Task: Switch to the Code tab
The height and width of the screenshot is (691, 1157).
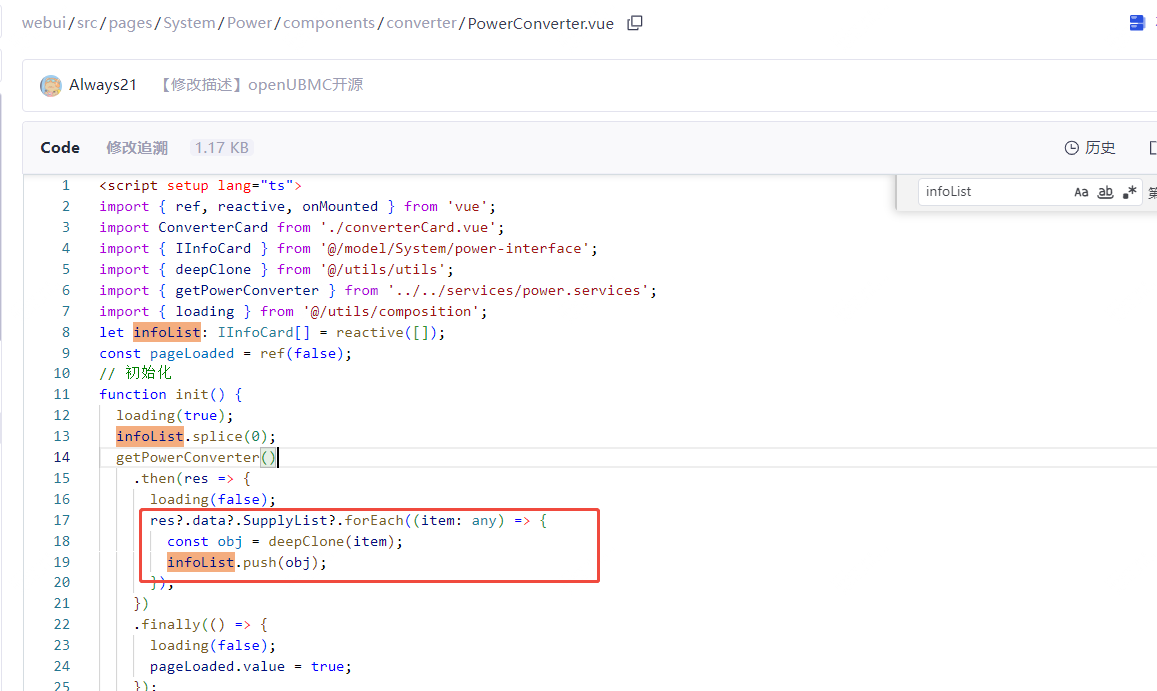Action: pyautogui.click(x=60, y=148)
